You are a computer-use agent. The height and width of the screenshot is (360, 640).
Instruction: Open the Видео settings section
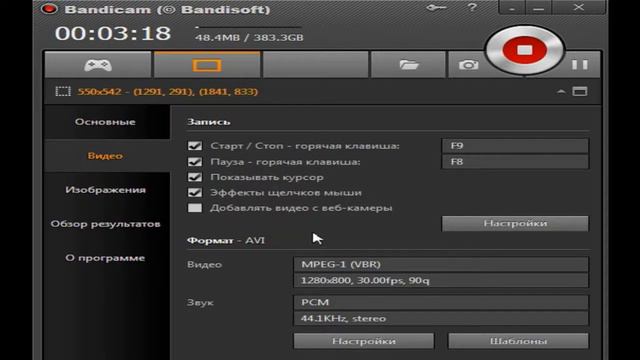tap(105, 156)
